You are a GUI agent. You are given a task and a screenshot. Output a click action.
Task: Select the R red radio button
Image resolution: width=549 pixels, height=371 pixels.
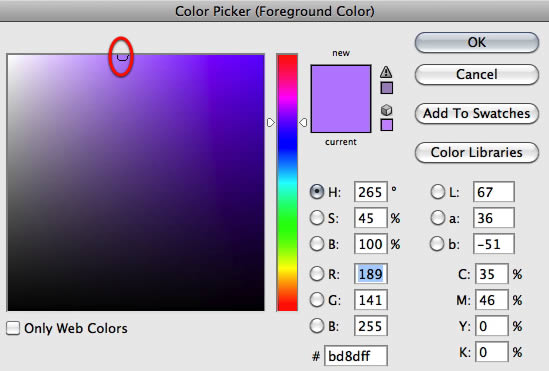317,274
